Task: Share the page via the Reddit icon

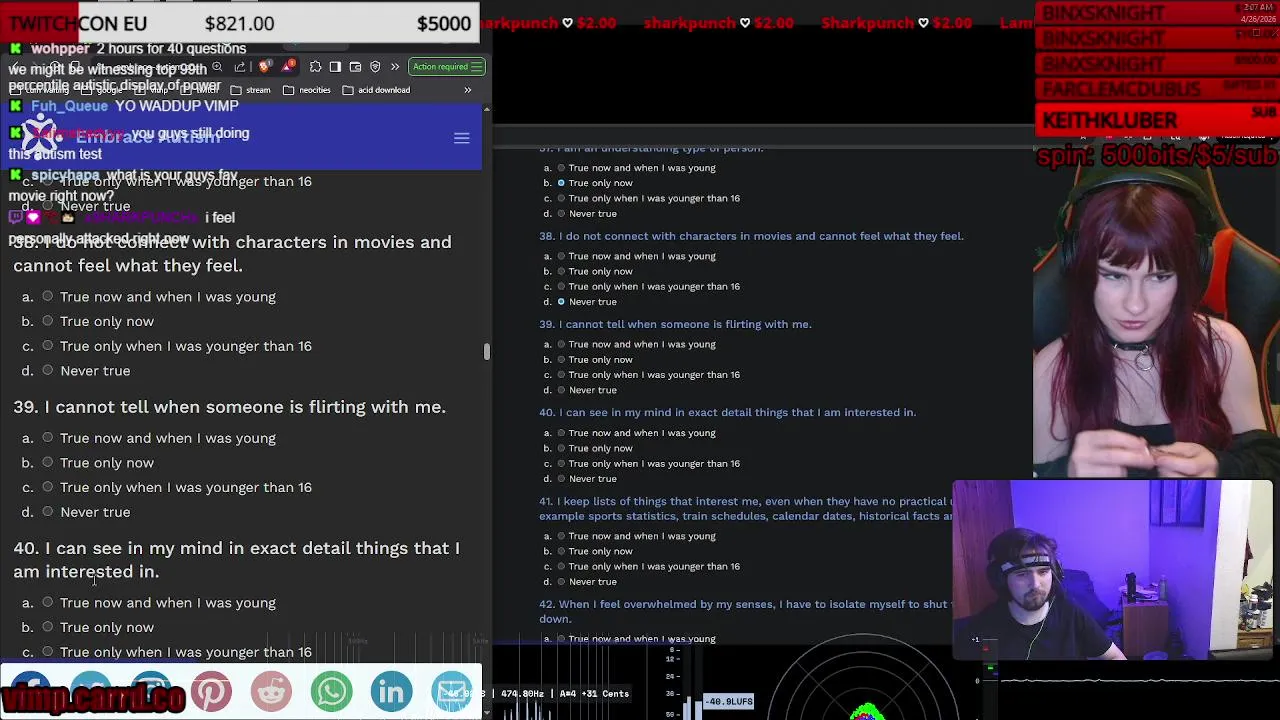Action: tap(271, 691)
